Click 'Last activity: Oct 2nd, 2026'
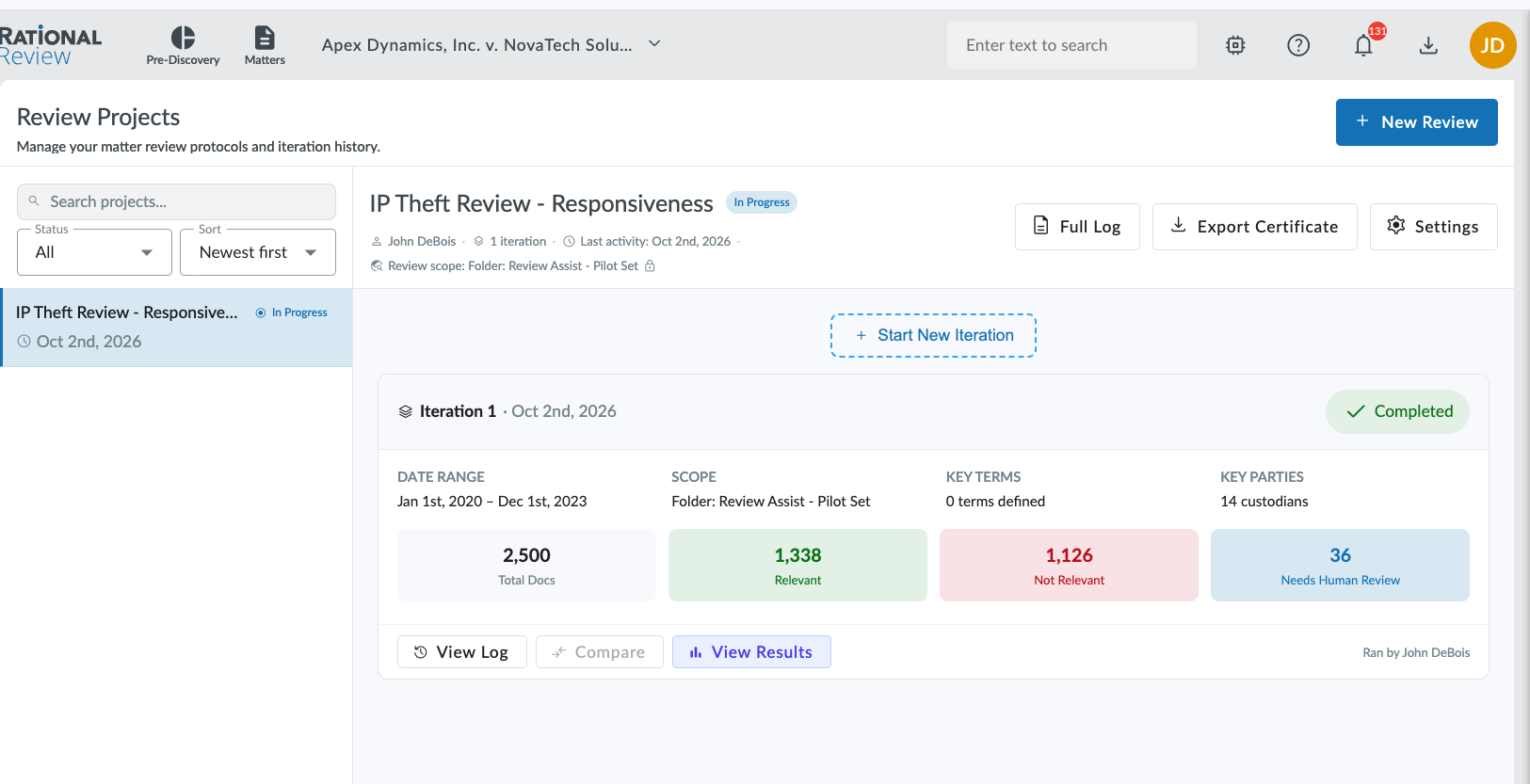1530x784 pixels. (655, 242)
